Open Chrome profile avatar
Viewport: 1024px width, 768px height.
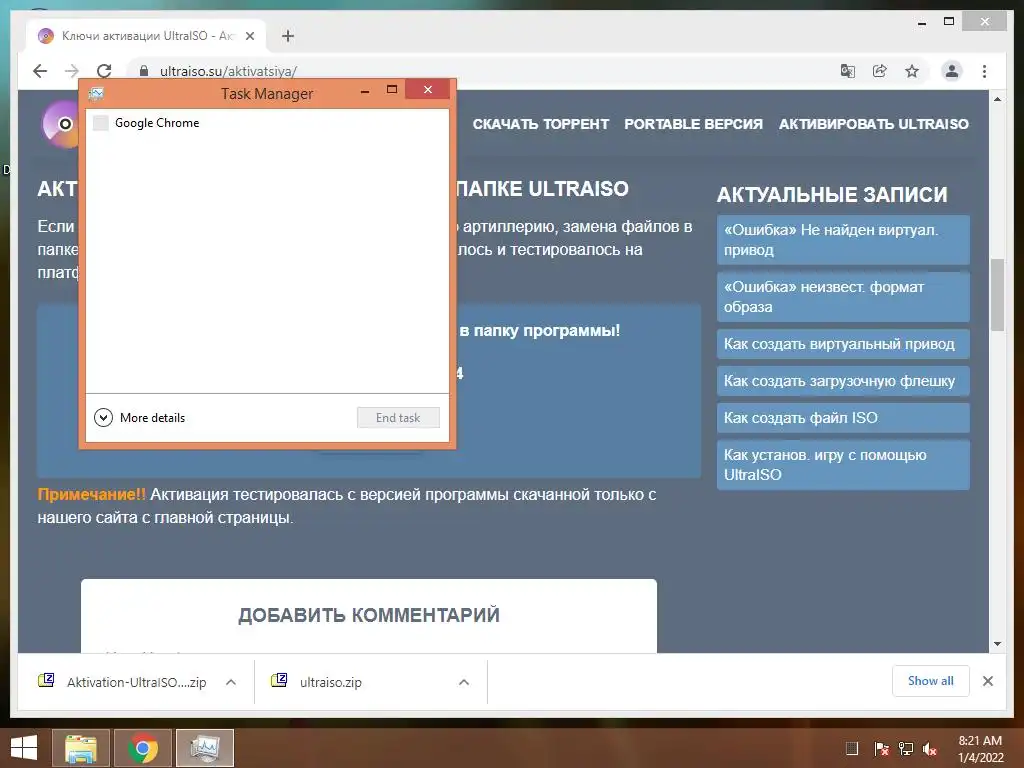click(952, 71)
